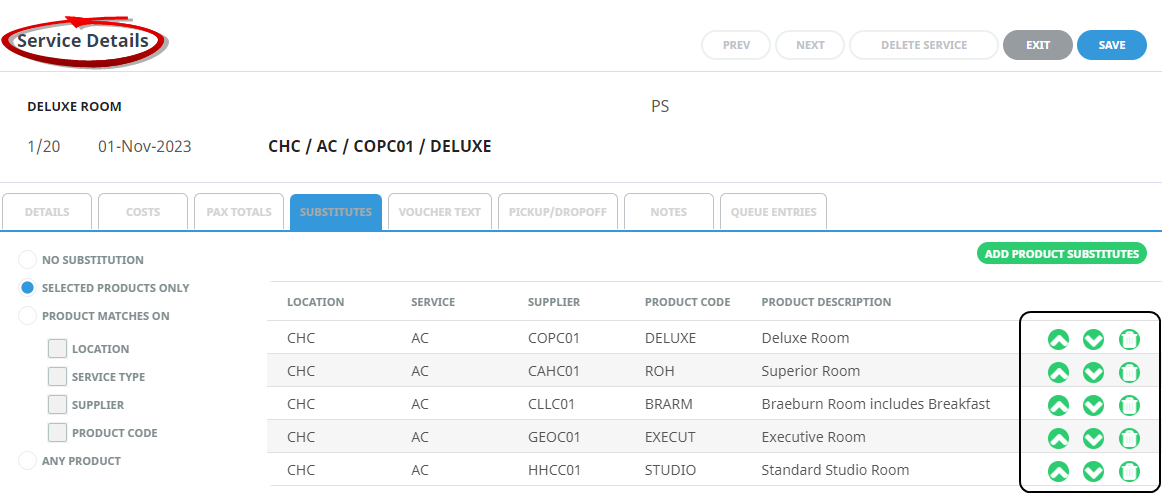Select Product Matches On option
This screenshot has height=504, width=1162.
click(x=27, y=316)
